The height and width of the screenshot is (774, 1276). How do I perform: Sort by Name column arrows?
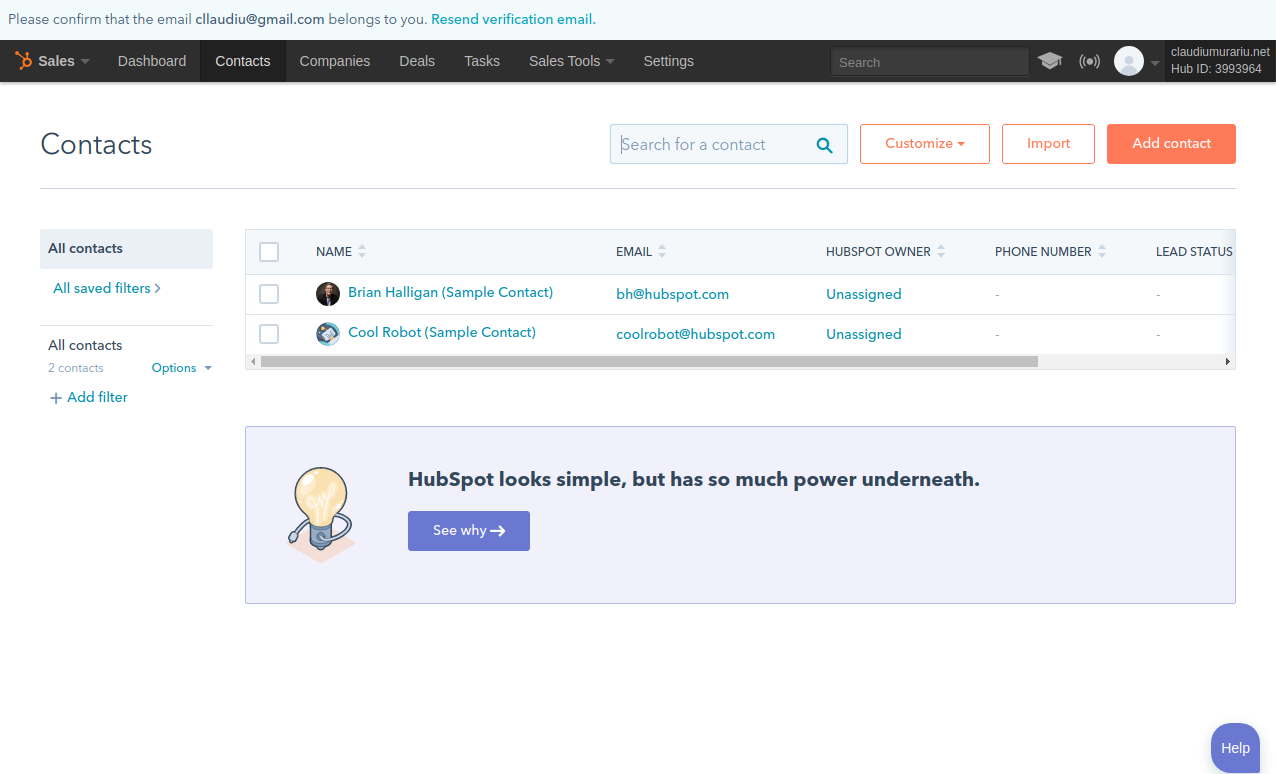pyautogui.click(x=362, y=252)
